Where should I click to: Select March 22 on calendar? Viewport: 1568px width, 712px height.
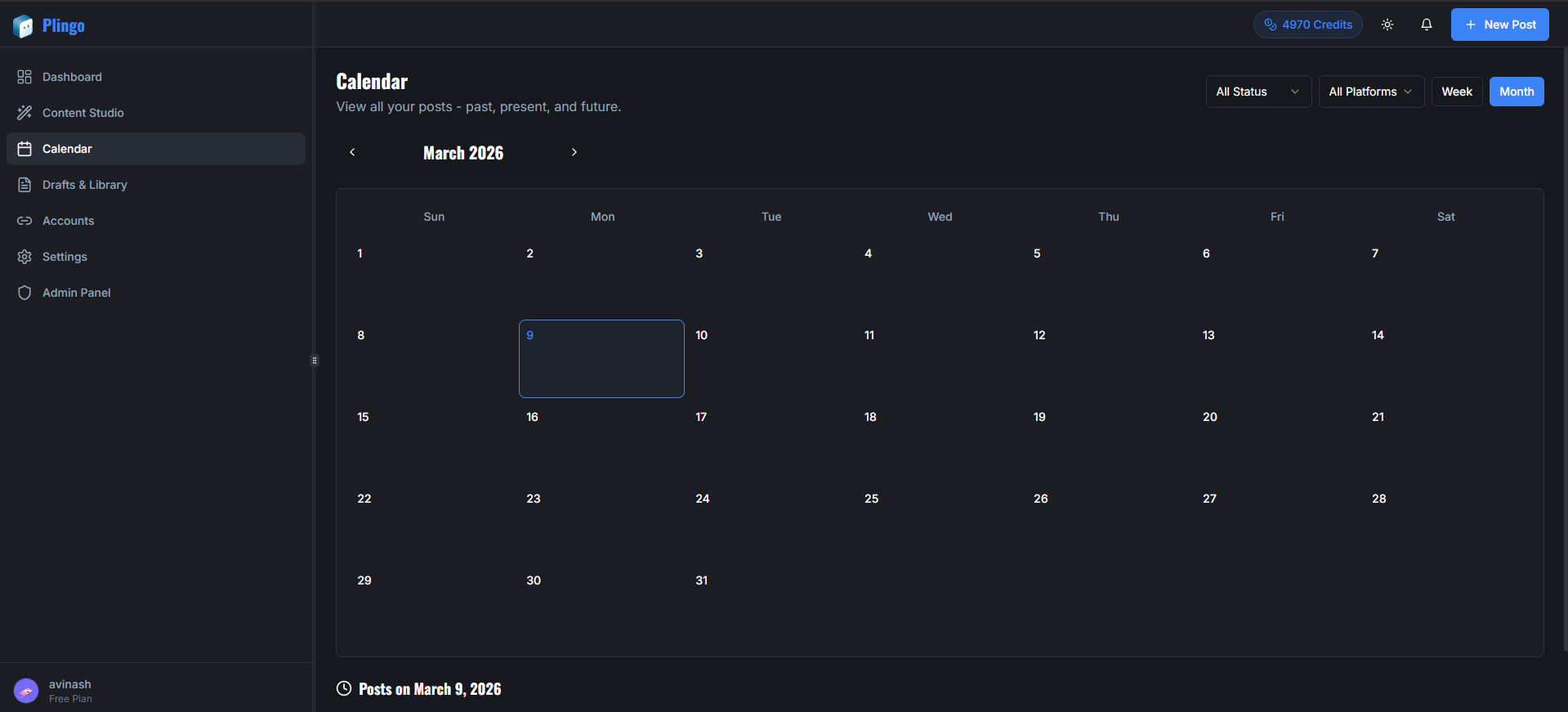[433, 522]
